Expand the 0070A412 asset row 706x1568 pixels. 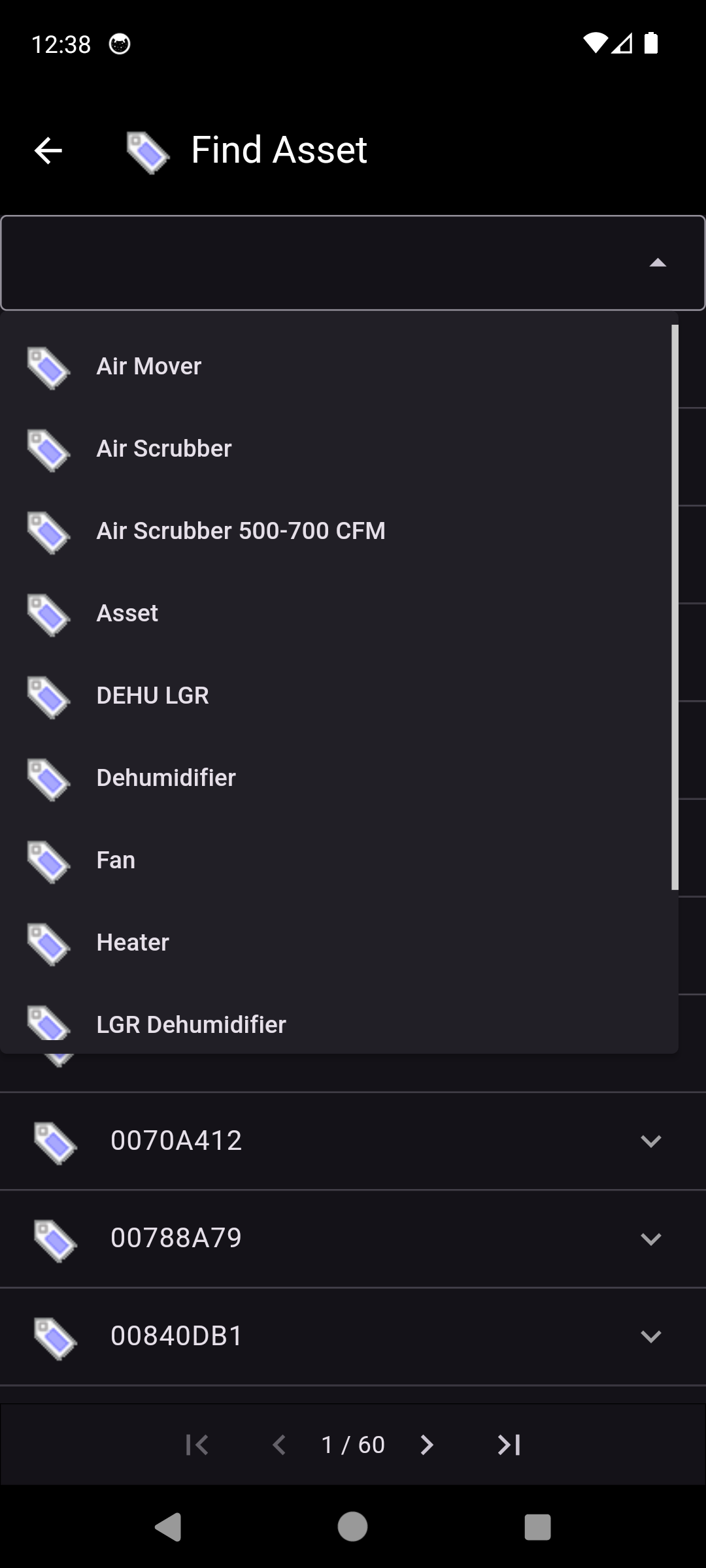[650, 1141]
